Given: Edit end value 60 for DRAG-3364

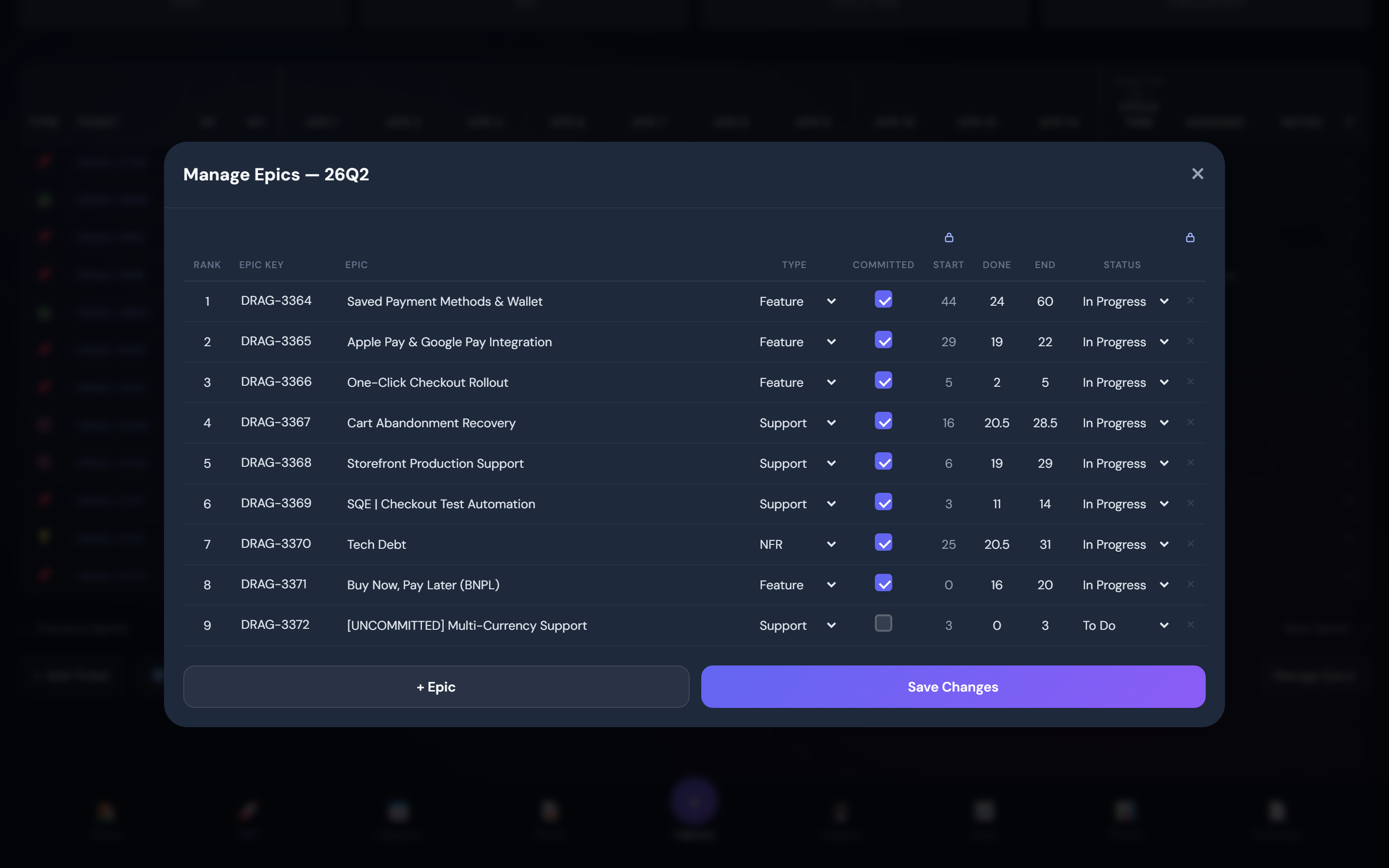Looking at the screenshot, I should pos(1045,301).
